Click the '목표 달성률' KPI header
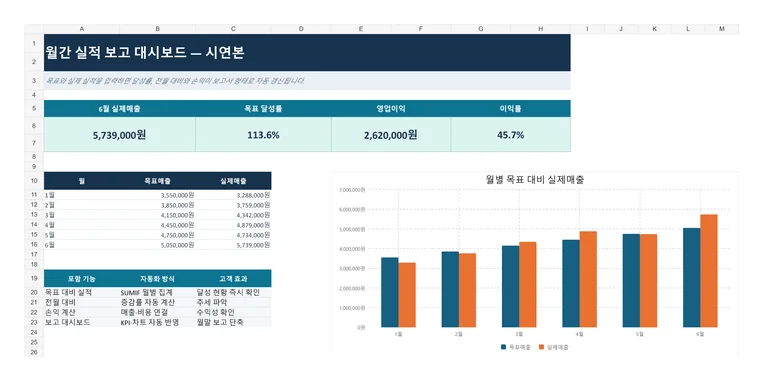The width and height of the screenshot is (763, 381). [x=263, y=109]
